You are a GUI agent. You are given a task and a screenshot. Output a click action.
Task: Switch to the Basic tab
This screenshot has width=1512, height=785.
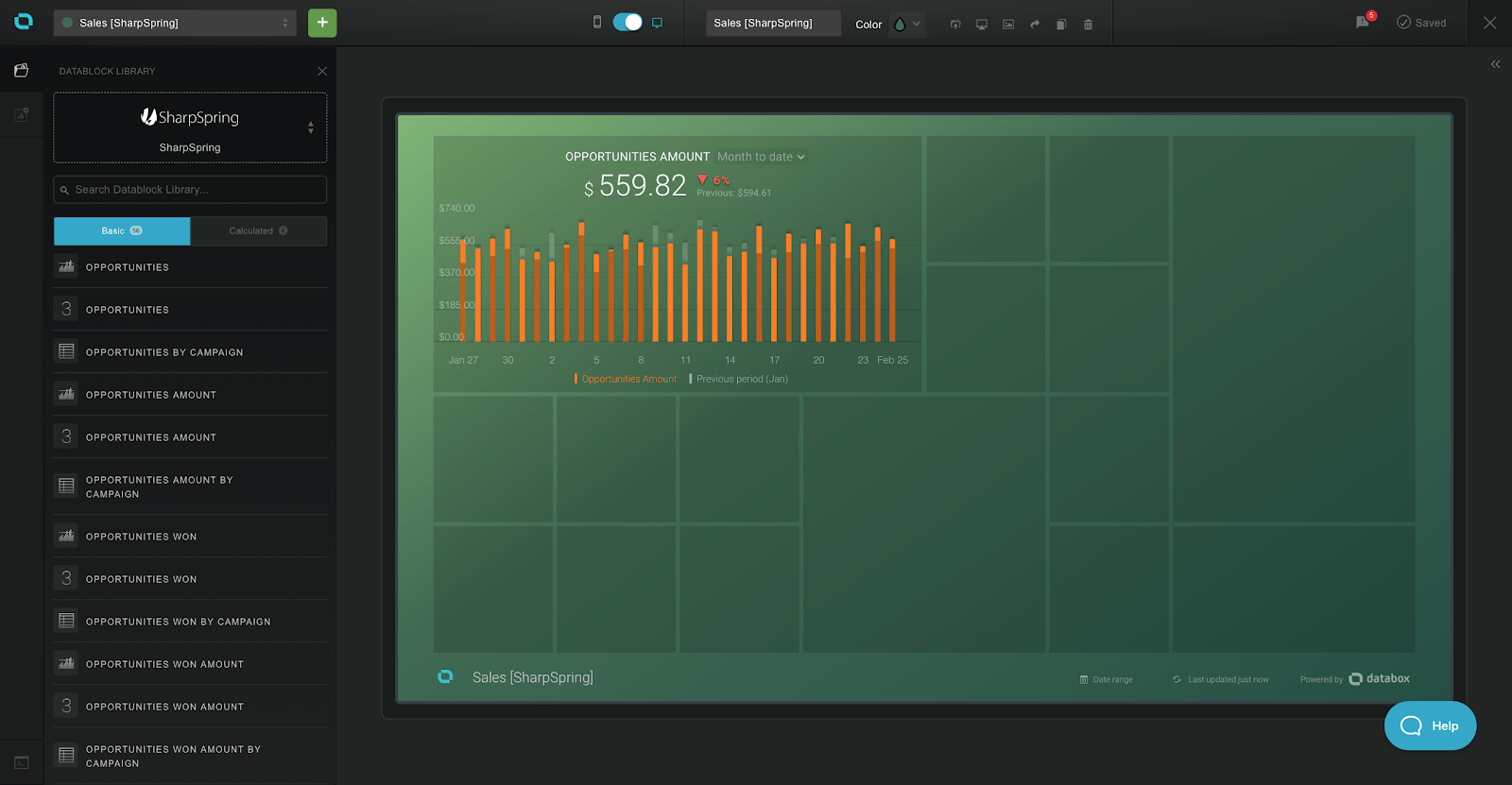pos(122,230)
